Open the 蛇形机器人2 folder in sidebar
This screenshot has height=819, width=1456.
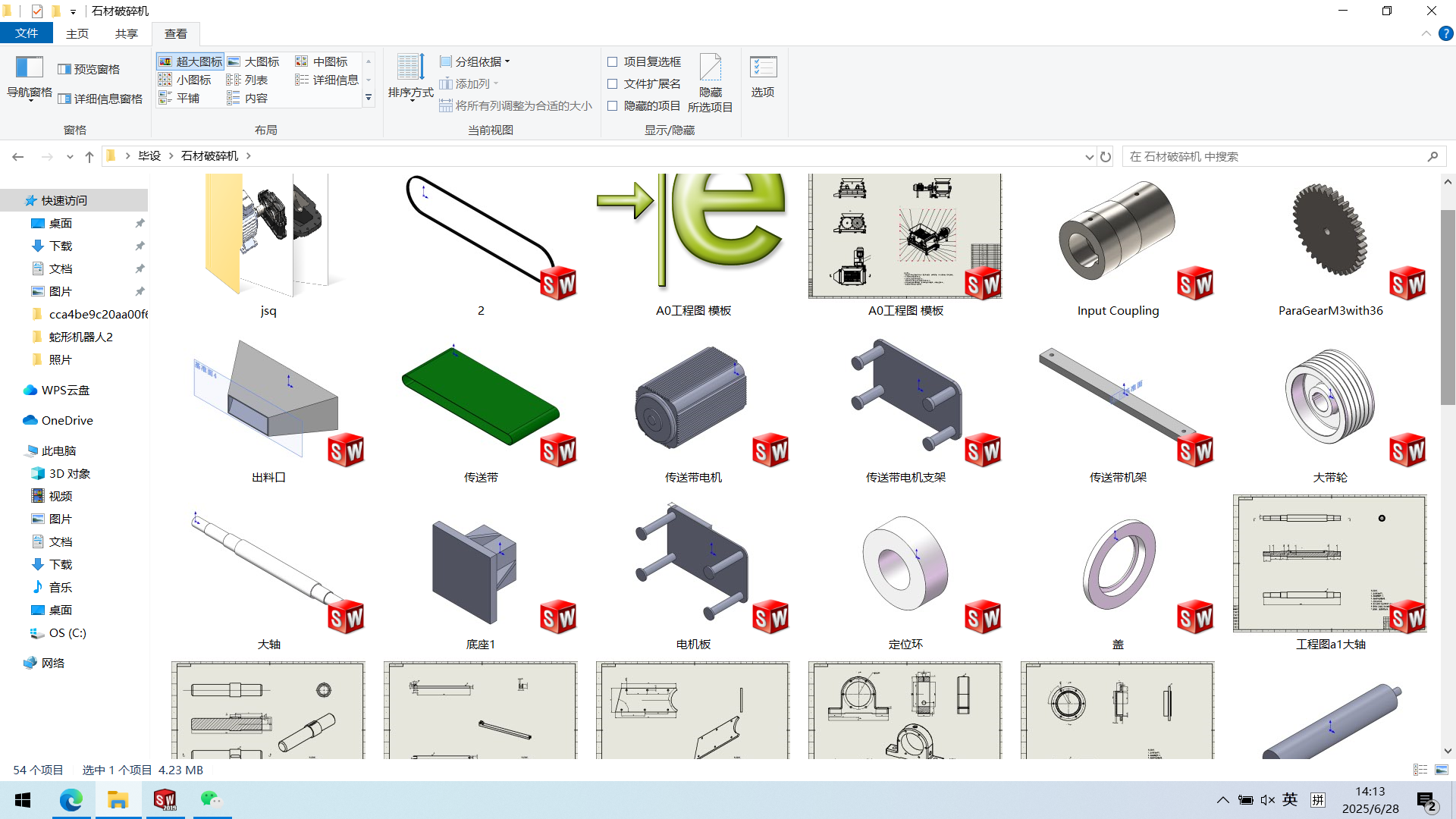74,337
